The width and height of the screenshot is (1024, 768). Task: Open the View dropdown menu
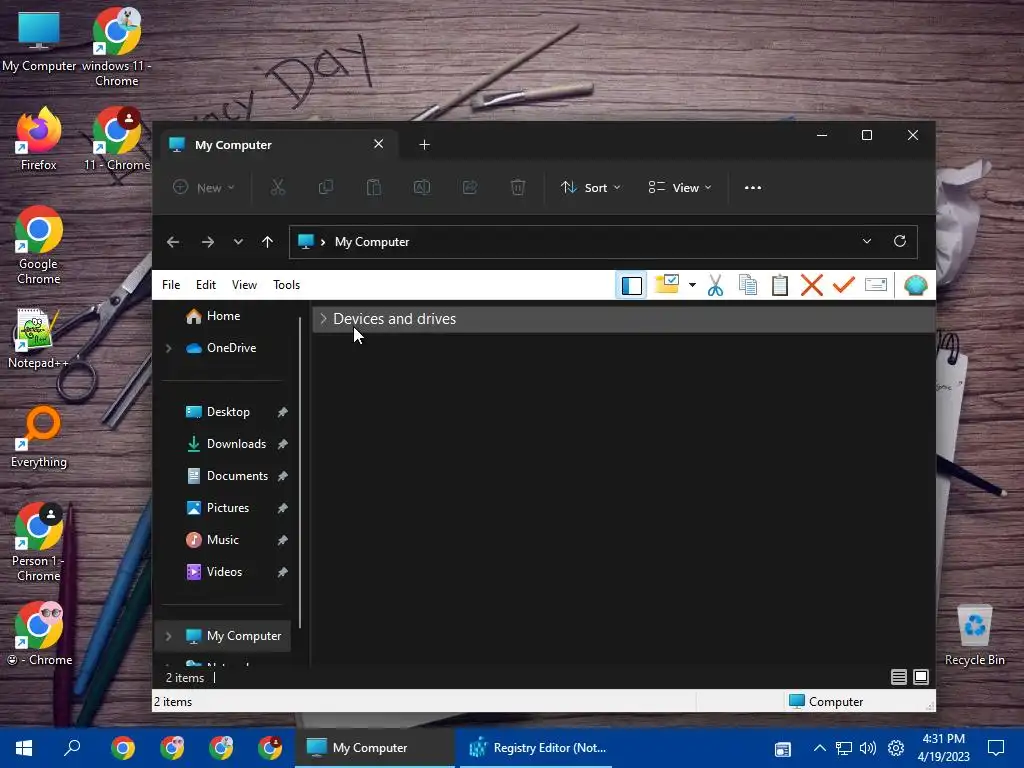680,187
